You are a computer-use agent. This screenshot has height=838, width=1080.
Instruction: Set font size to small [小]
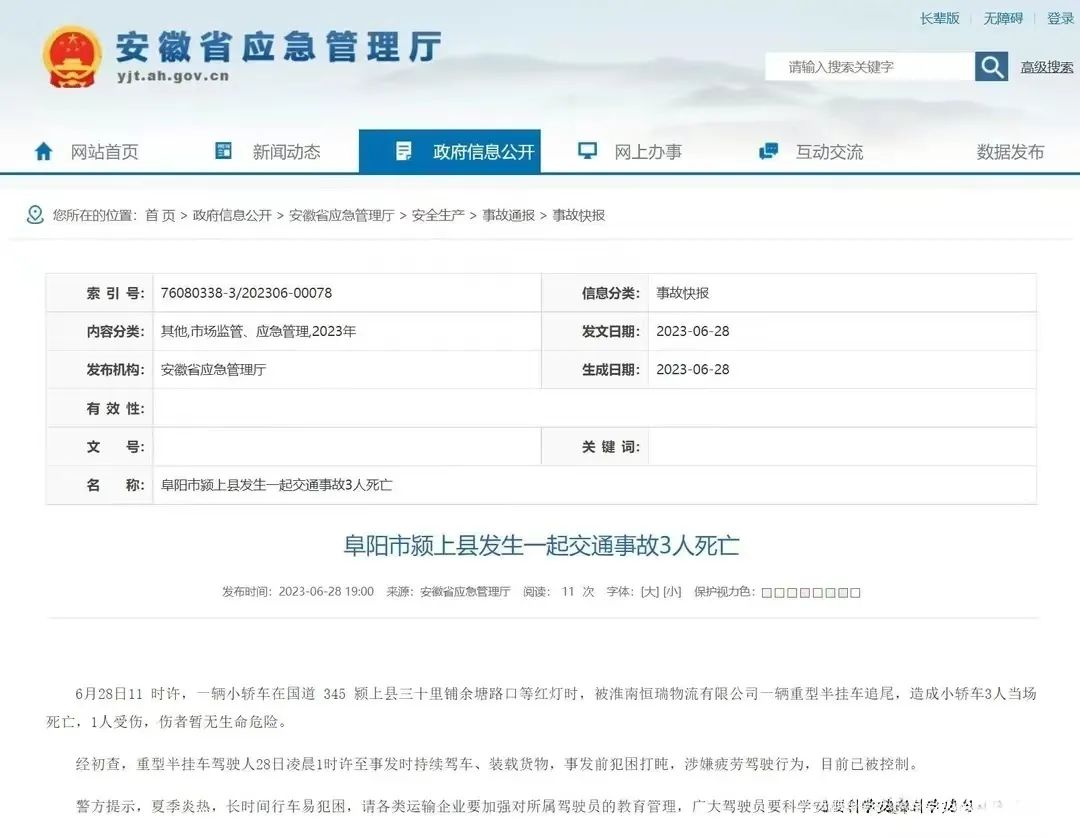672,591
